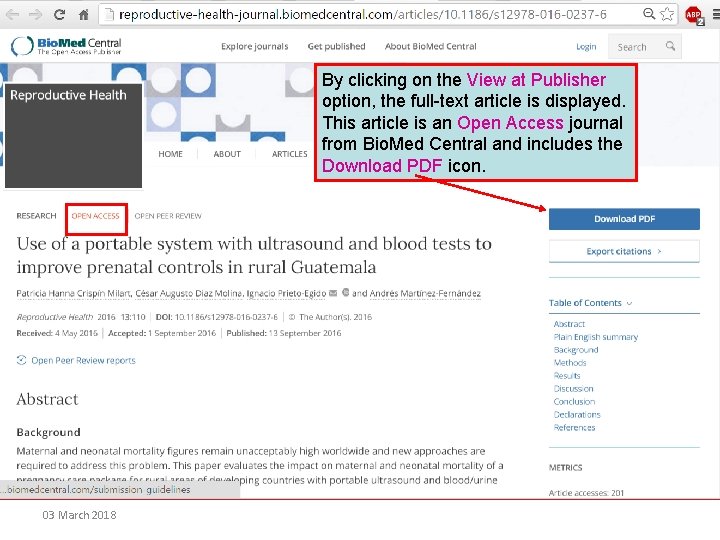The height and width of the screenshot is (540, 720).
Task: Open the browser menu hamburger icon
Action: click(716, 15)
